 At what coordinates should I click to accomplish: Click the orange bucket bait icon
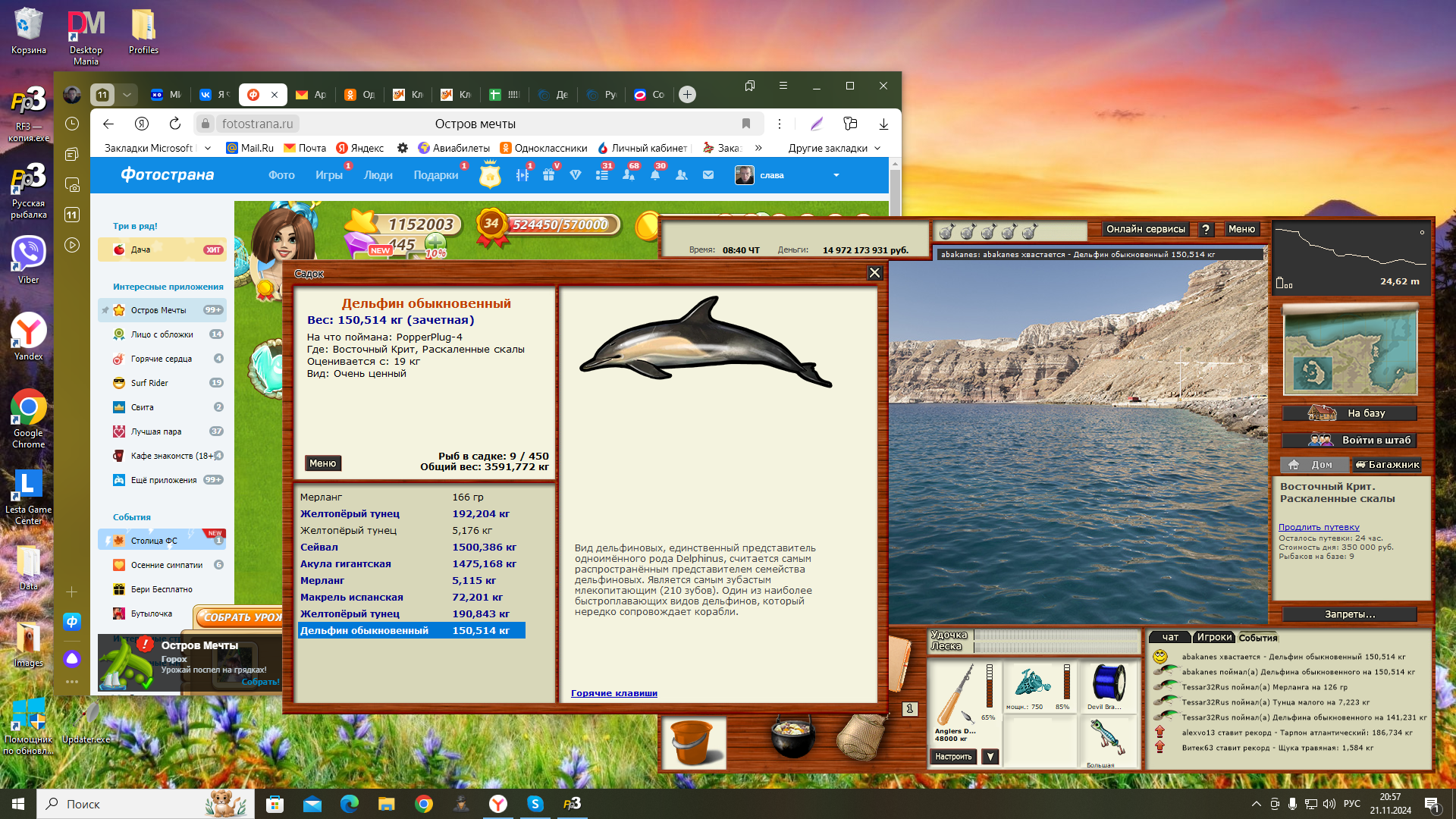point(692,742)
